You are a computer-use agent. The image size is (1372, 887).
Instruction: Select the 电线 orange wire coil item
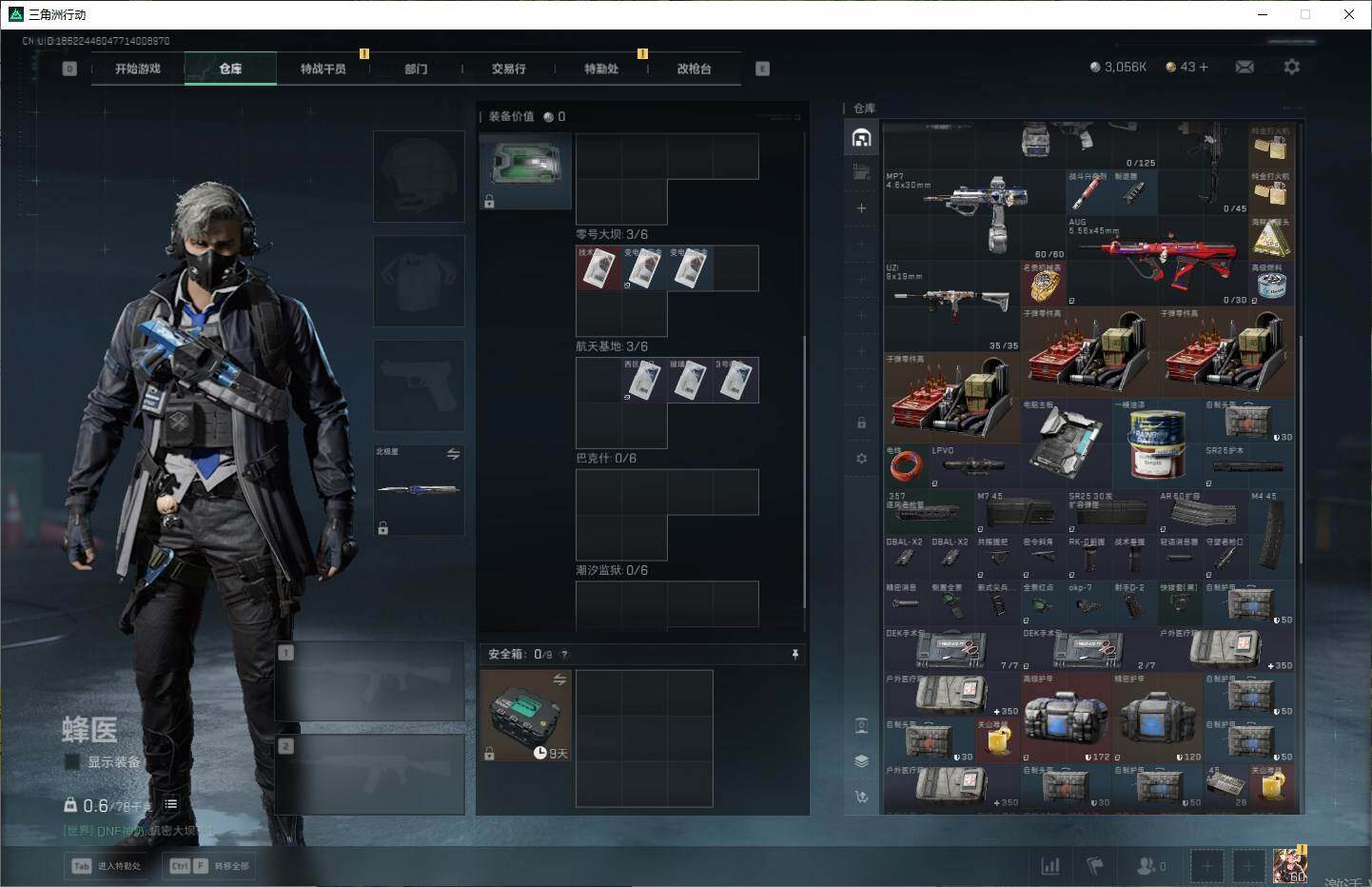[907, 467]
